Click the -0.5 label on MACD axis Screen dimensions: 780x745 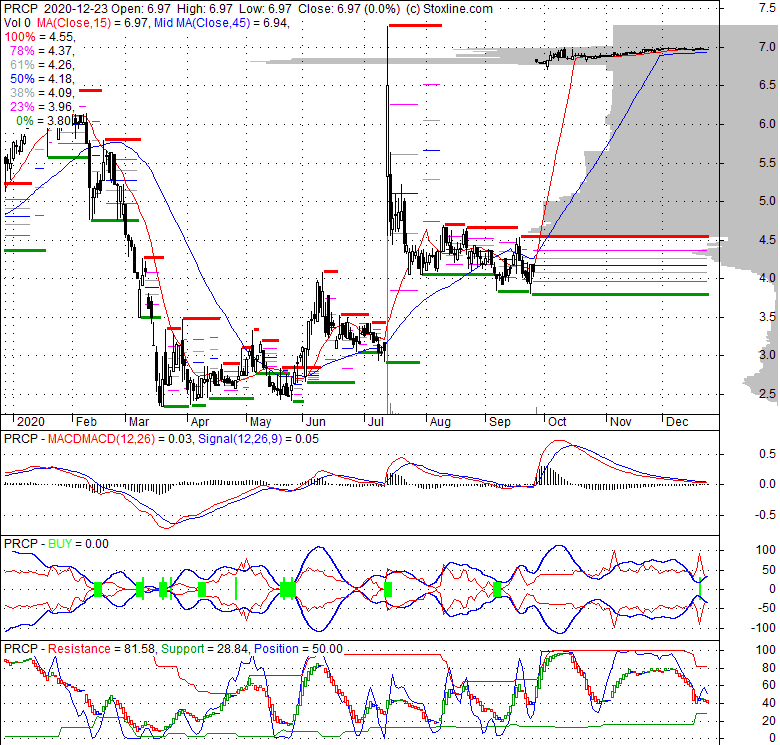pyautogui.click(x=765, y=515)
